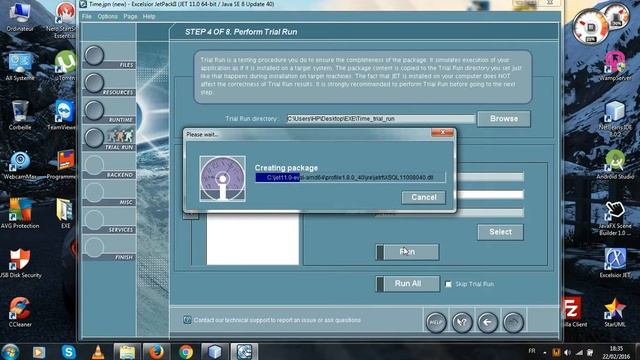This screenshot has height=360, width=640.
Task: Open the Trial Run step
Action: 94,138
